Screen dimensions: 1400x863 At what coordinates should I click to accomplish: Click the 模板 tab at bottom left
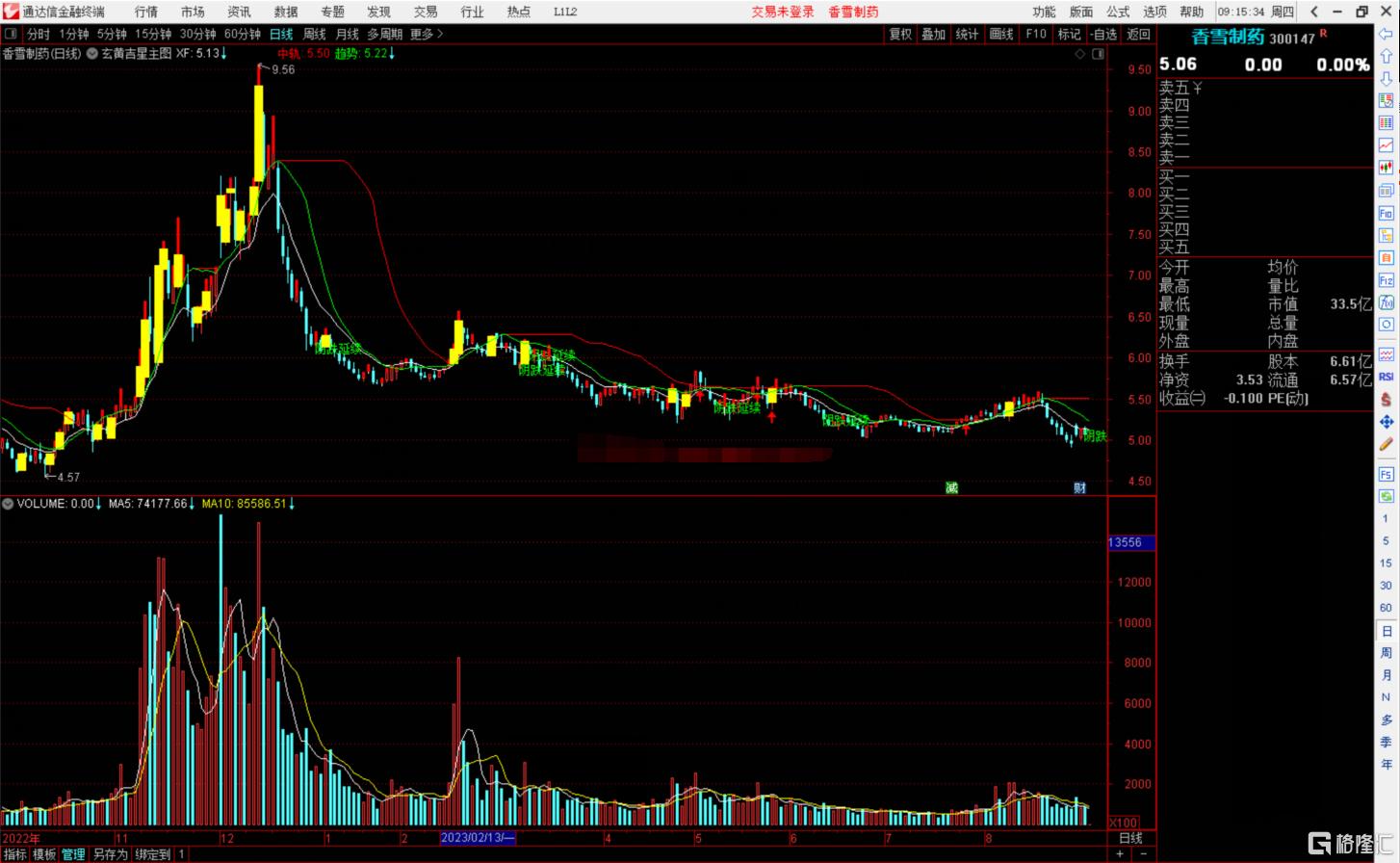[44, 854]
